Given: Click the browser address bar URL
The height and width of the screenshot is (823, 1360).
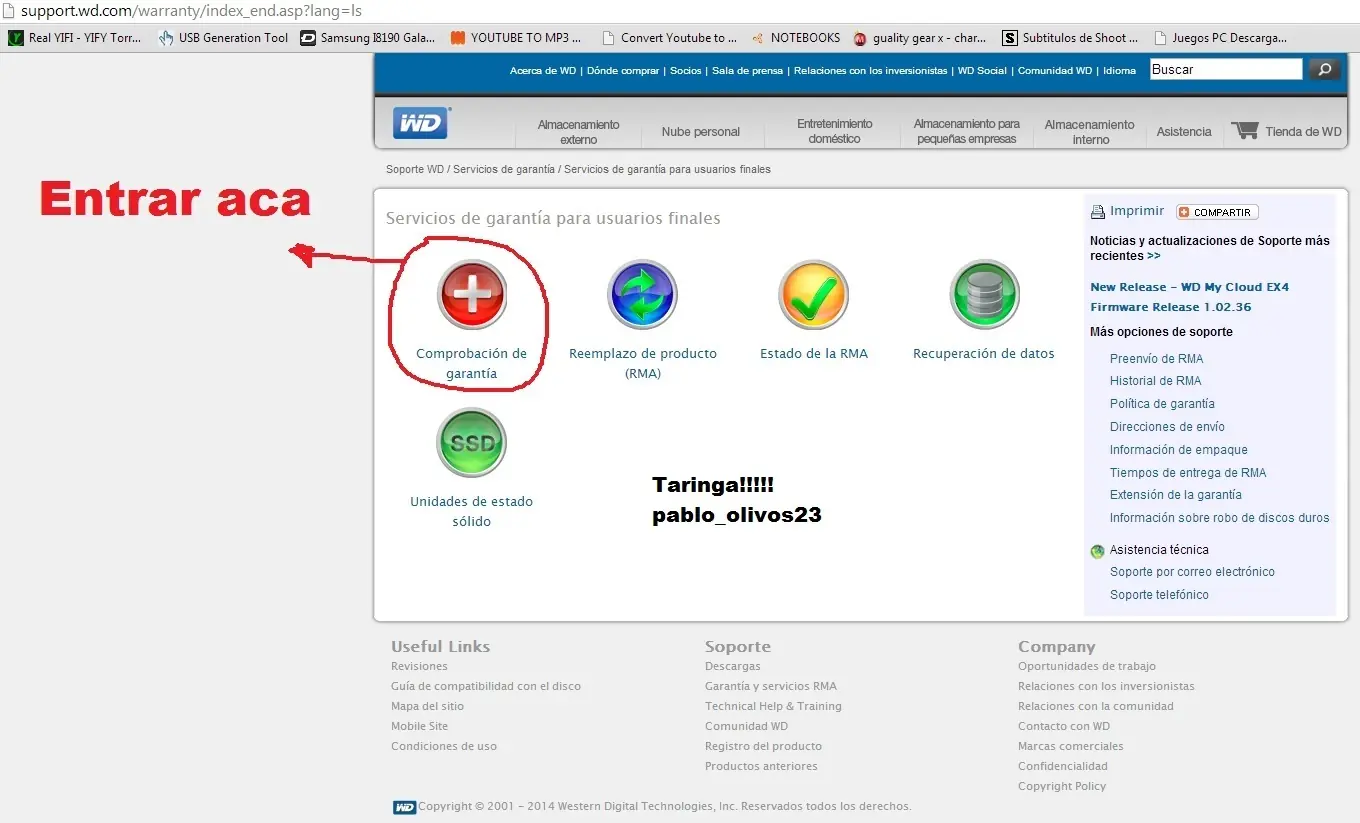Looking at the screenshot, I should pyautogui.click(x=191, y=11).
